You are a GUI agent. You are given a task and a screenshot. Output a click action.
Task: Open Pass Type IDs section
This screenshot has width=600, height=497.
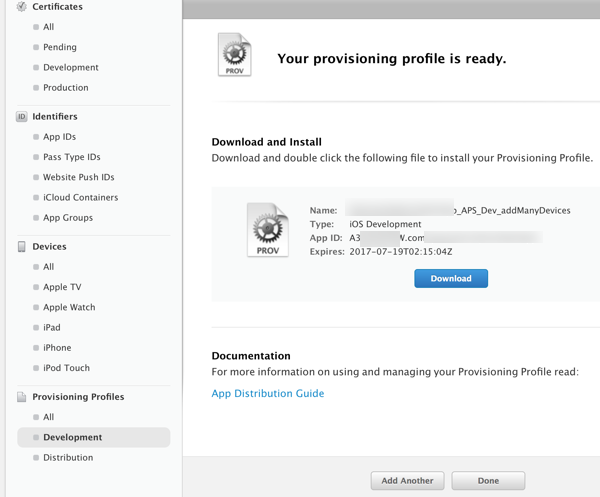(71, 157)
